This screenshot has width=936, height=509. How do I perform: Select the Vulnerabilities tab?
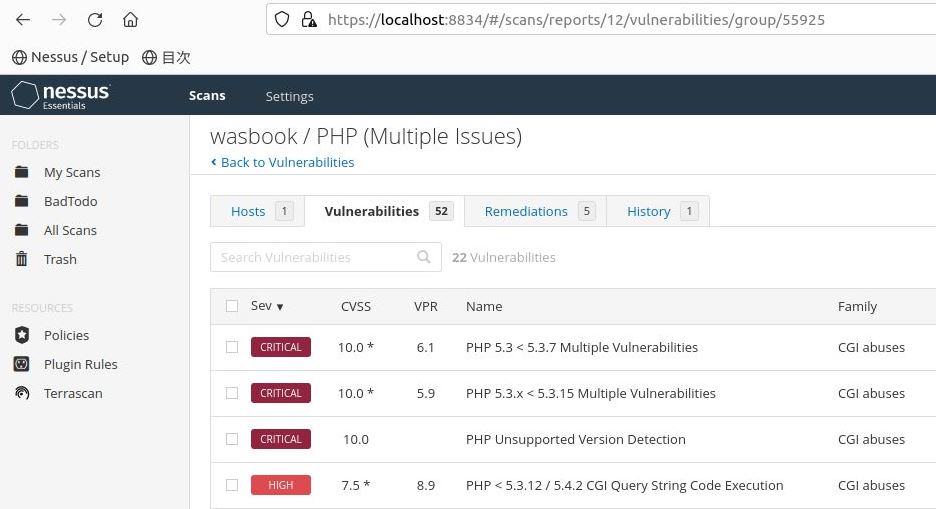tap(384, 211)
